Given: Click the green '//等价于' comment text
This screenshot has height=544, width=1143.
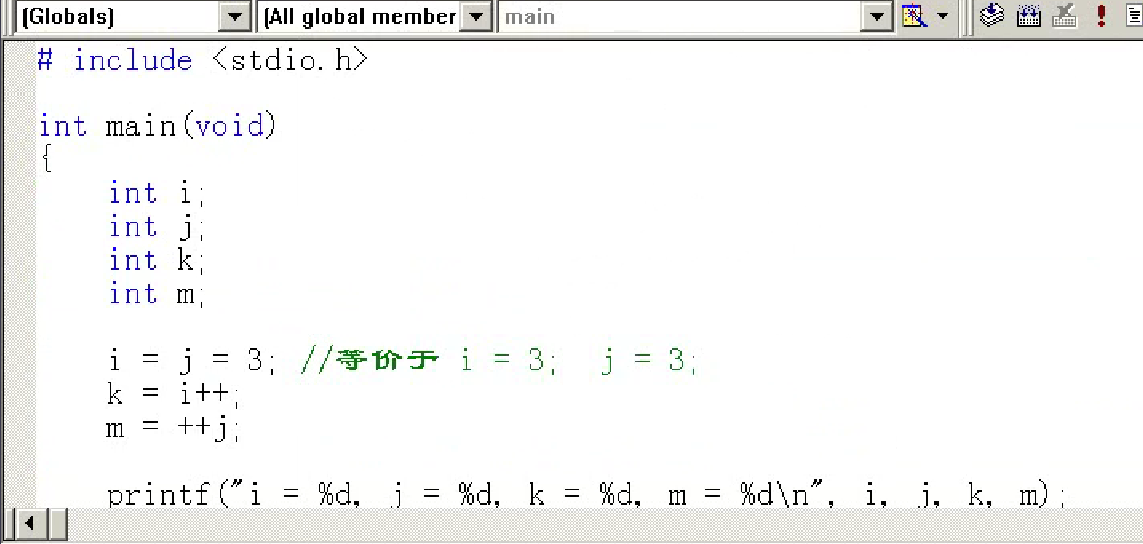Looking at the screenshot, I should 370,360.
